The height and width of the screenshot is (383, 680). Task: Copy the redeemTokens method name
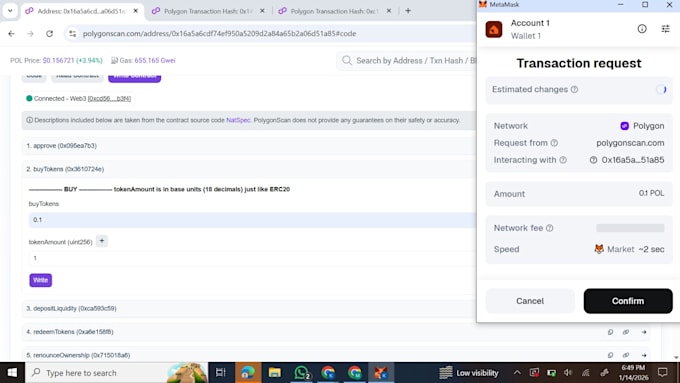coord(610,332)
